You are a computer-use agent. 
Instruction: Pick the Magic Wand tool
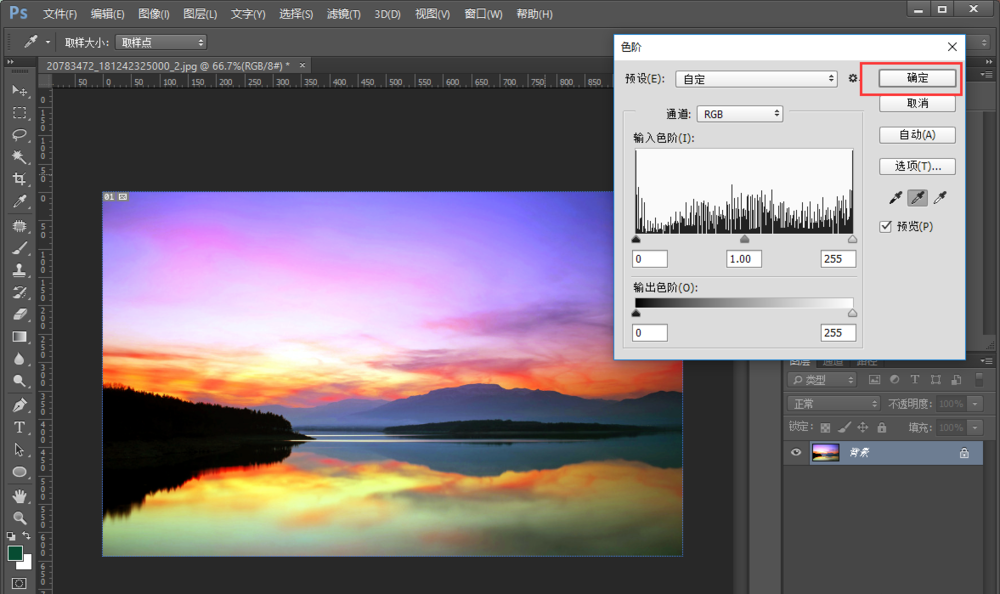tap(19, 157)
